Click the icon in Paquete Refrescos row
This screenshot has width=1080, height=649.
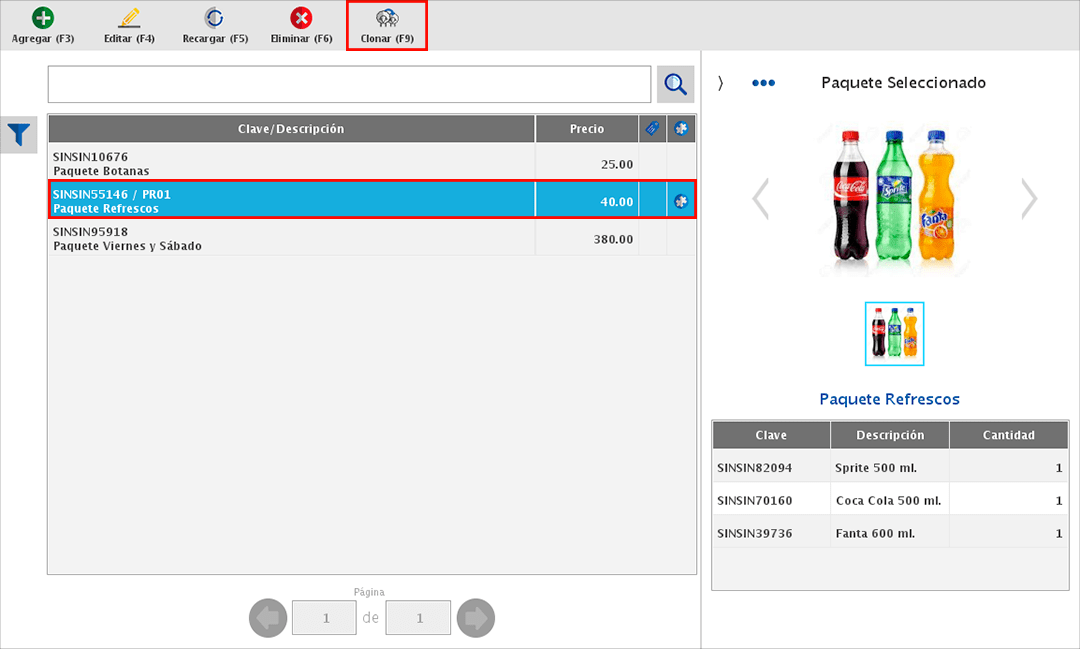pyautogui.click(x=682, y=201)
